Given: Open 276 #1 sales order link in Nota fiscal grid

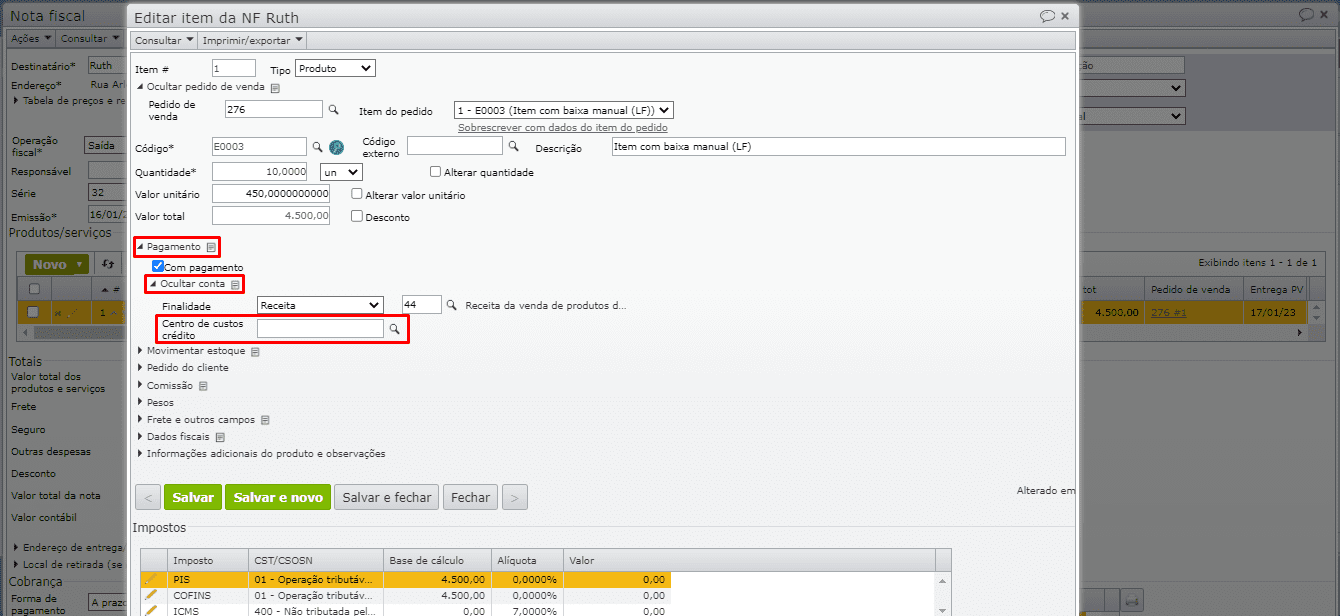Looking at the screenshot, I should 1168,313.
